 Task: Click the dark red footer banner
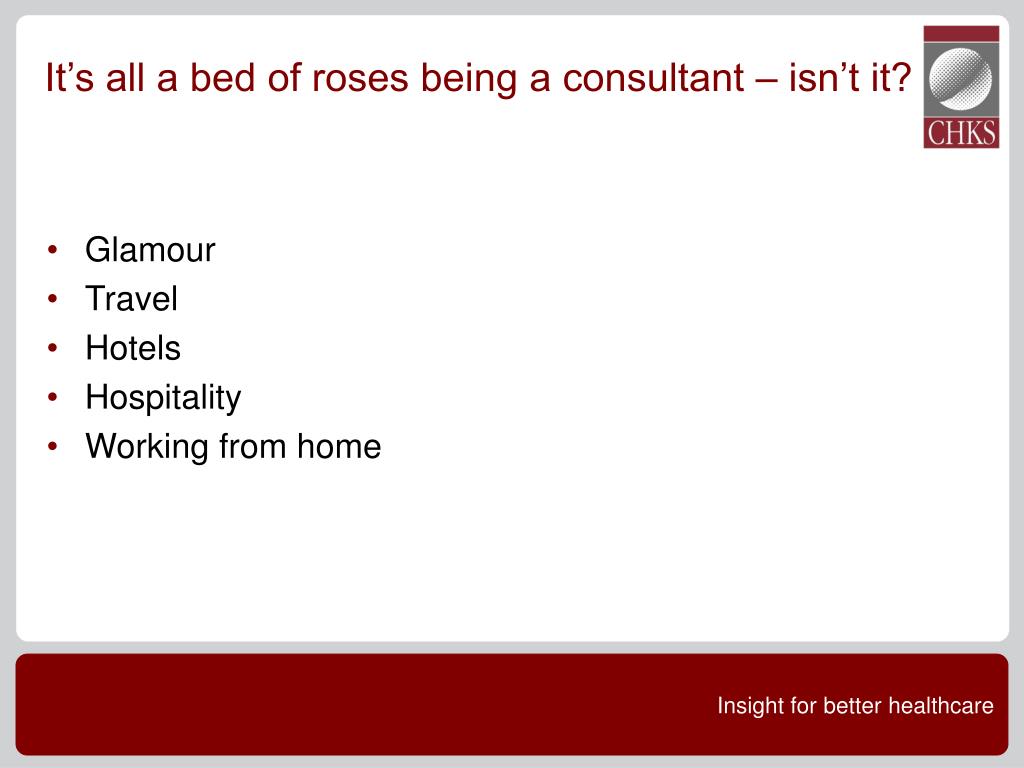[512, 705]
